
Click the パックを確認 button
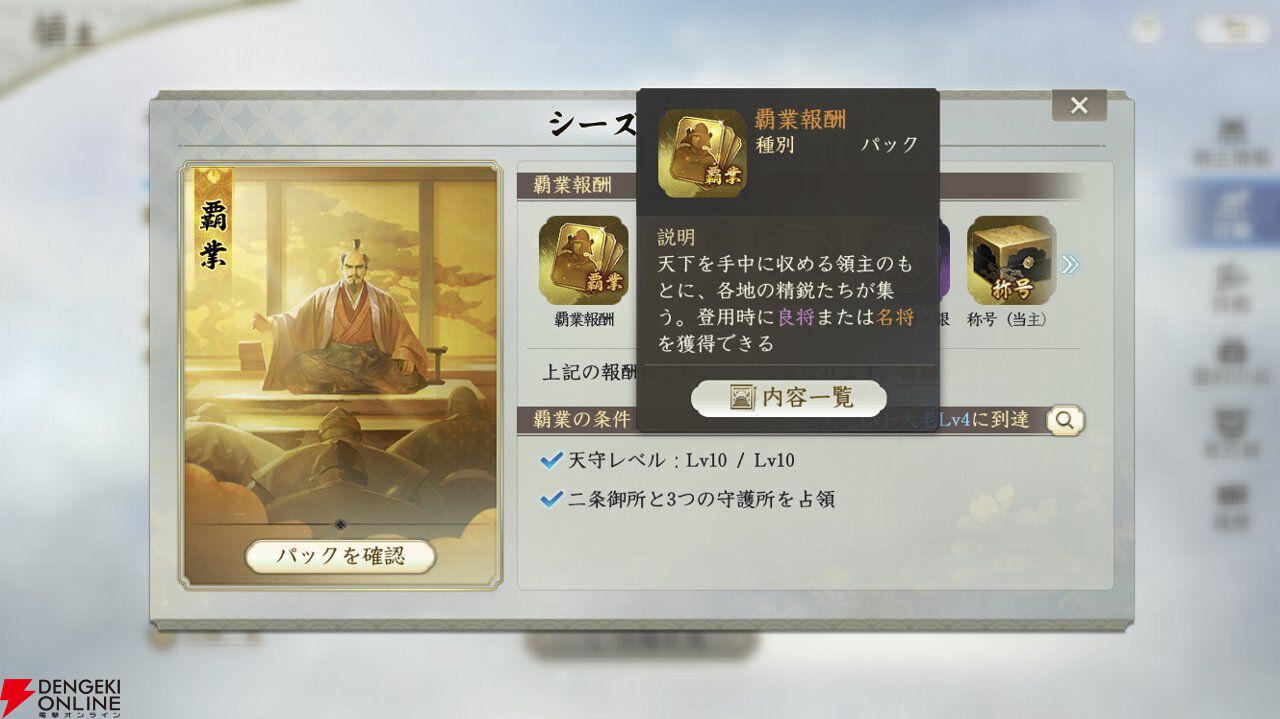(340, 556)
